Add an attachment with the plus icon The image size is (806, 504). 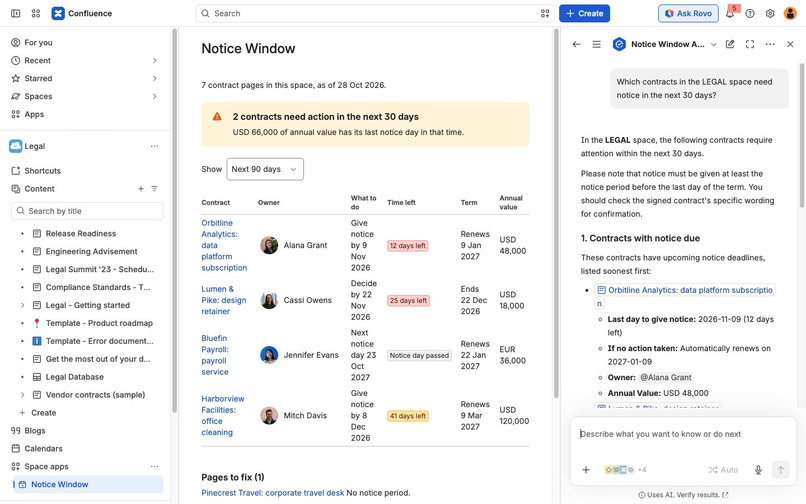585,470
